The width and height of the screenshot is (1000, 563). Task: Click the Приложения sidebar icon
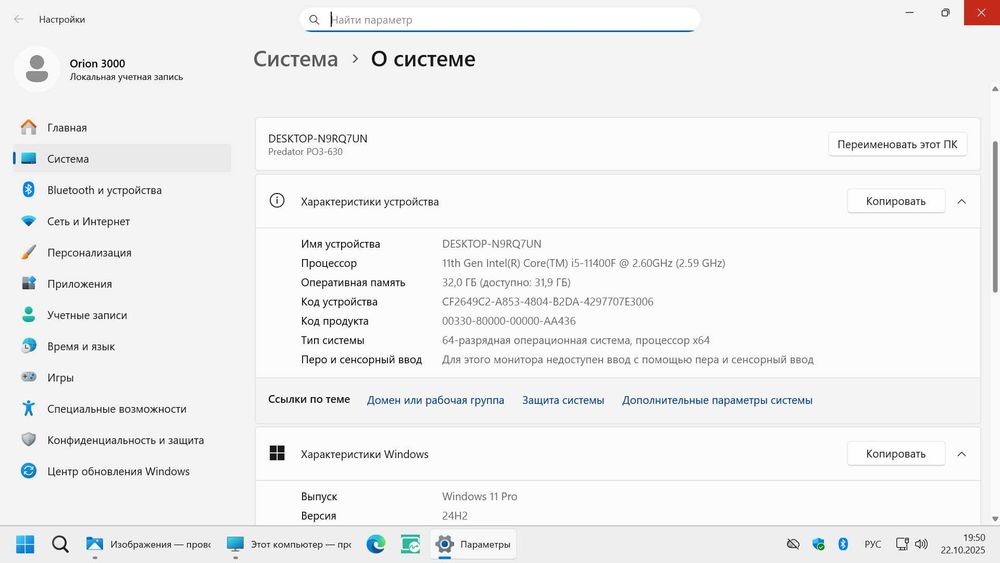pyautogui.click(x=29, y=284)
